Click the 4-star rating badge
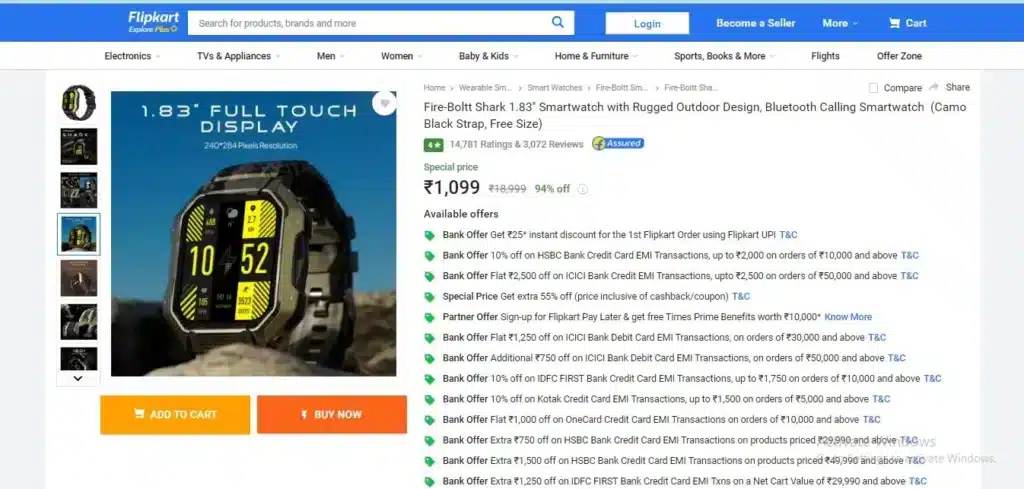The width and height of the screenshot is (1024, 489). 433,145
